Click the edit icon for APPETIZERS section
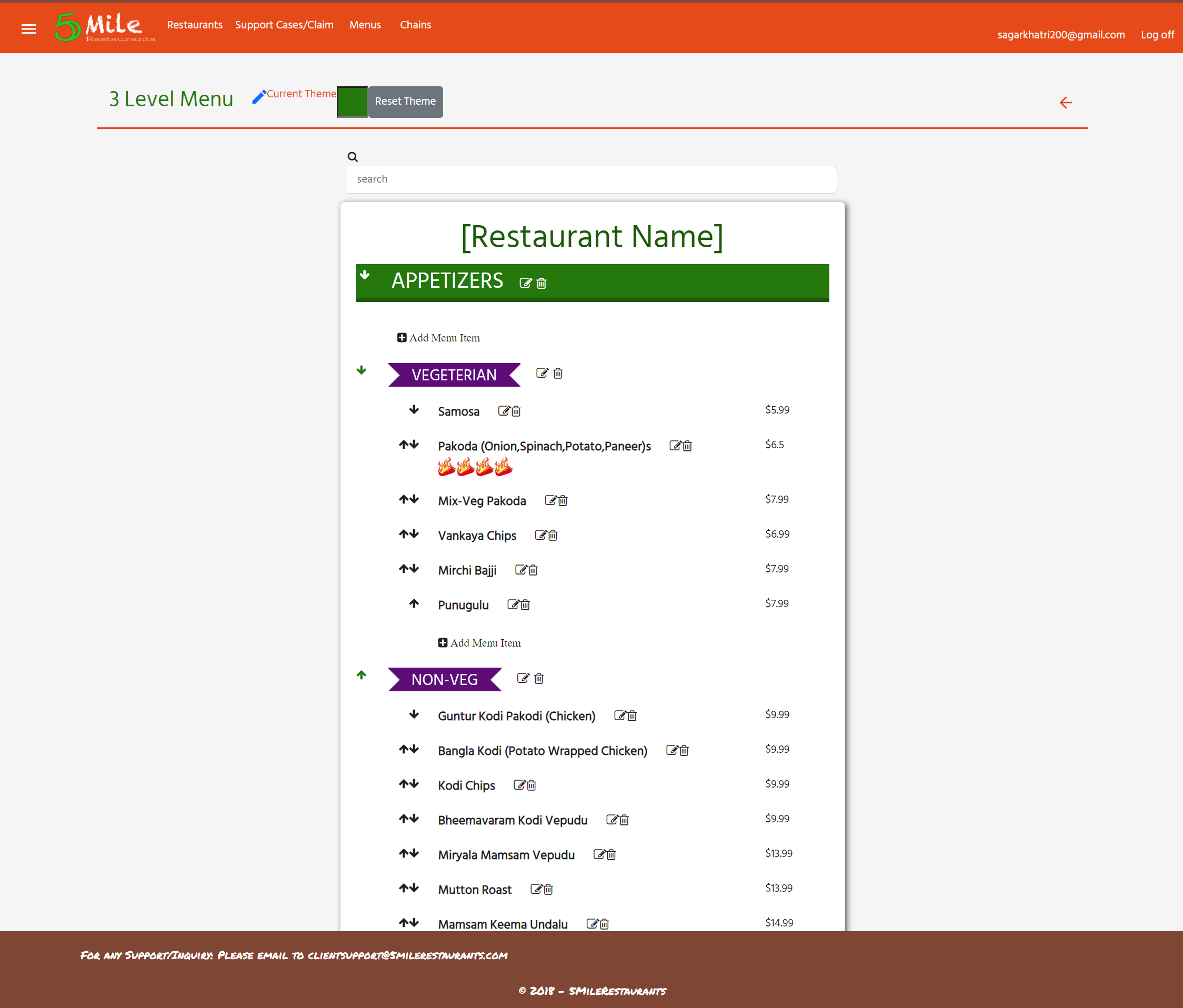Viewport: 1183px width, 1008px height. [525, 284]
